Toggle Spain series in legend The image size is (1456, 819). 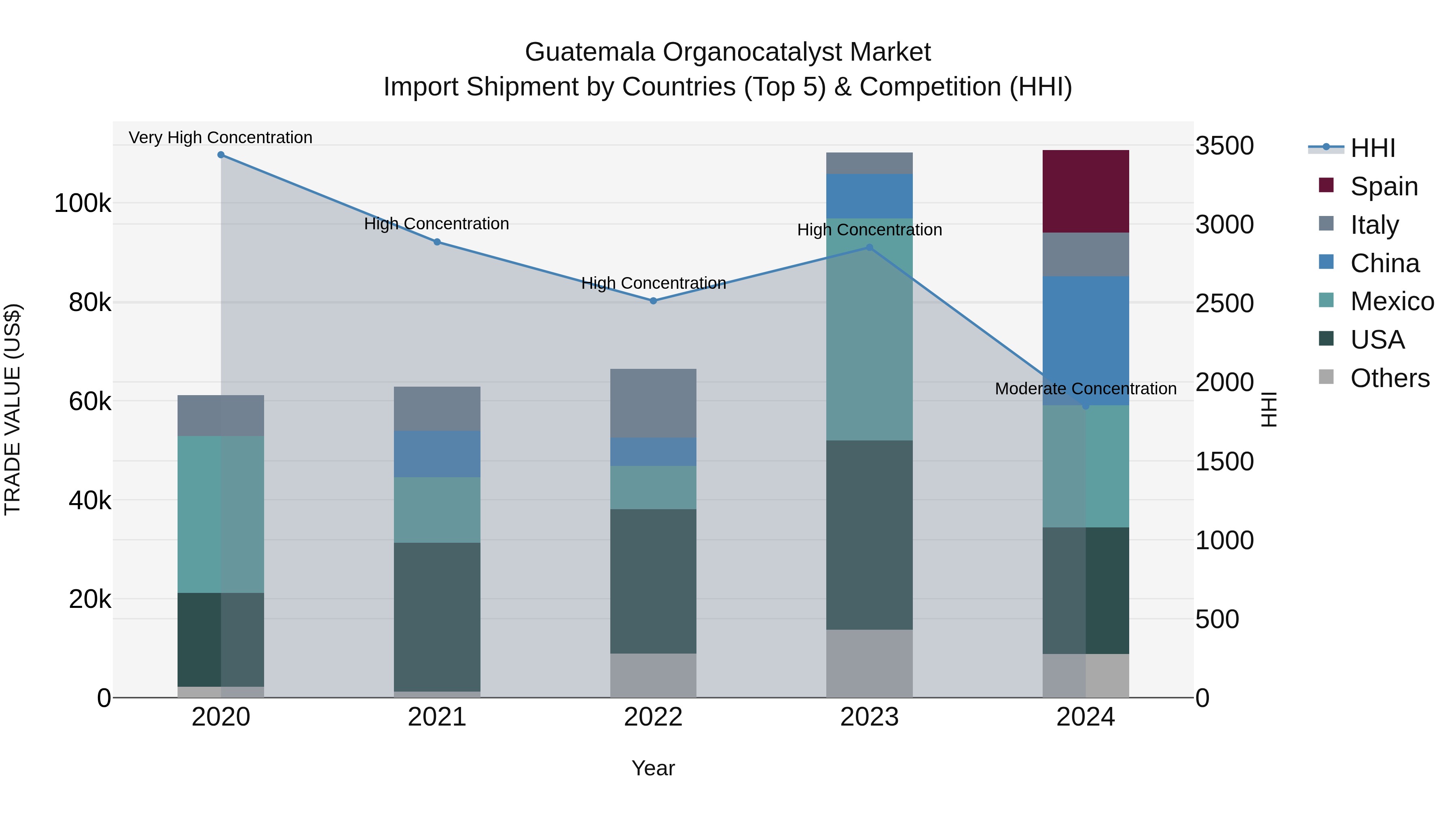pyautogui.click(x=1368, y=186)
